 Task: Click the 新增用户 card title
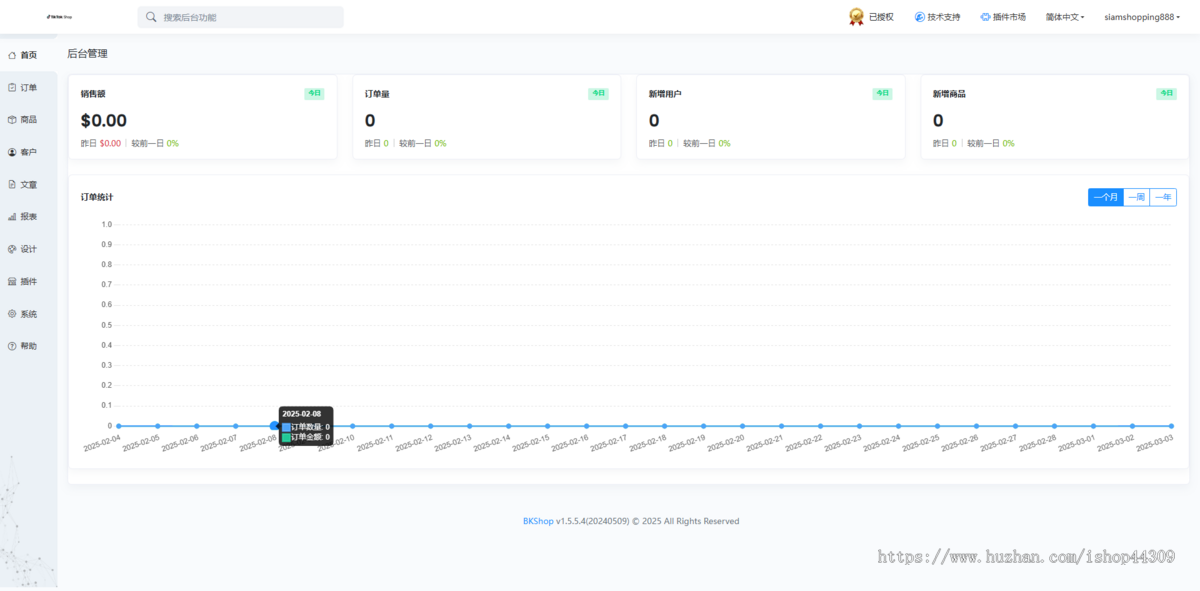pyautogui.click(x=665, y=94)
